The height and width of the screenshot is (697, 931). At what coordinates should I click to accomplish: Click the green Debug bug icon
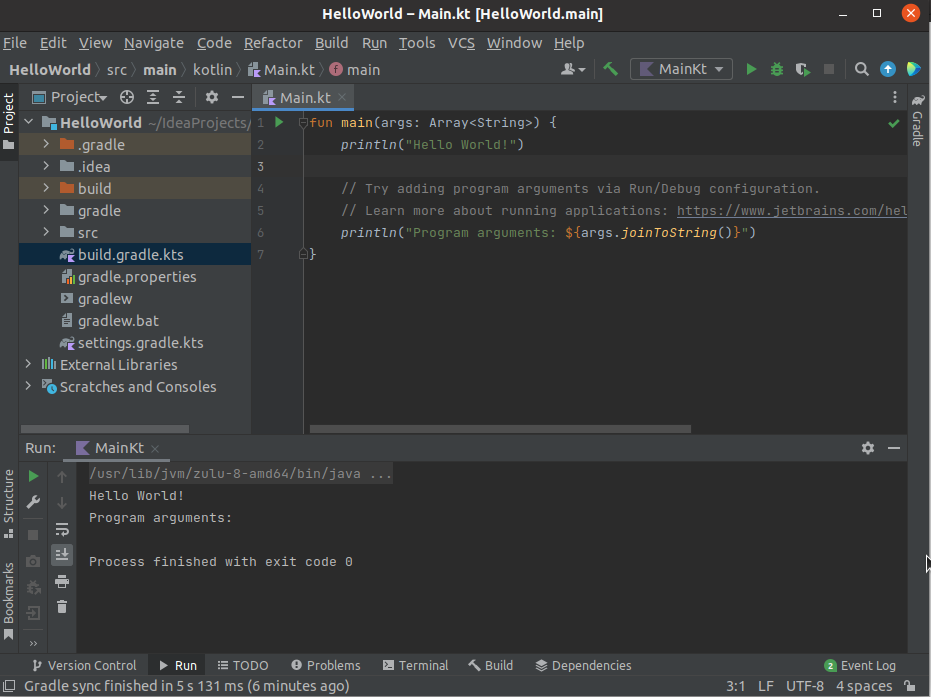(777, 69)
